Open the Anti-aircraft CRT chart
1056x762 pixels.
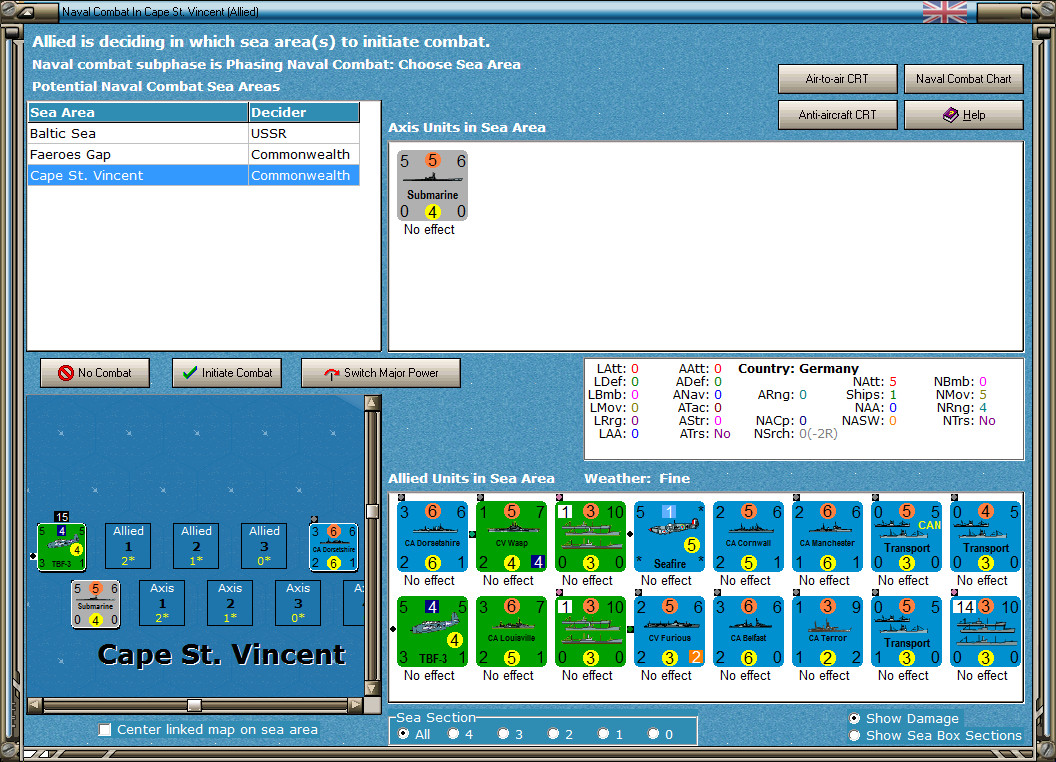[837, 115]
